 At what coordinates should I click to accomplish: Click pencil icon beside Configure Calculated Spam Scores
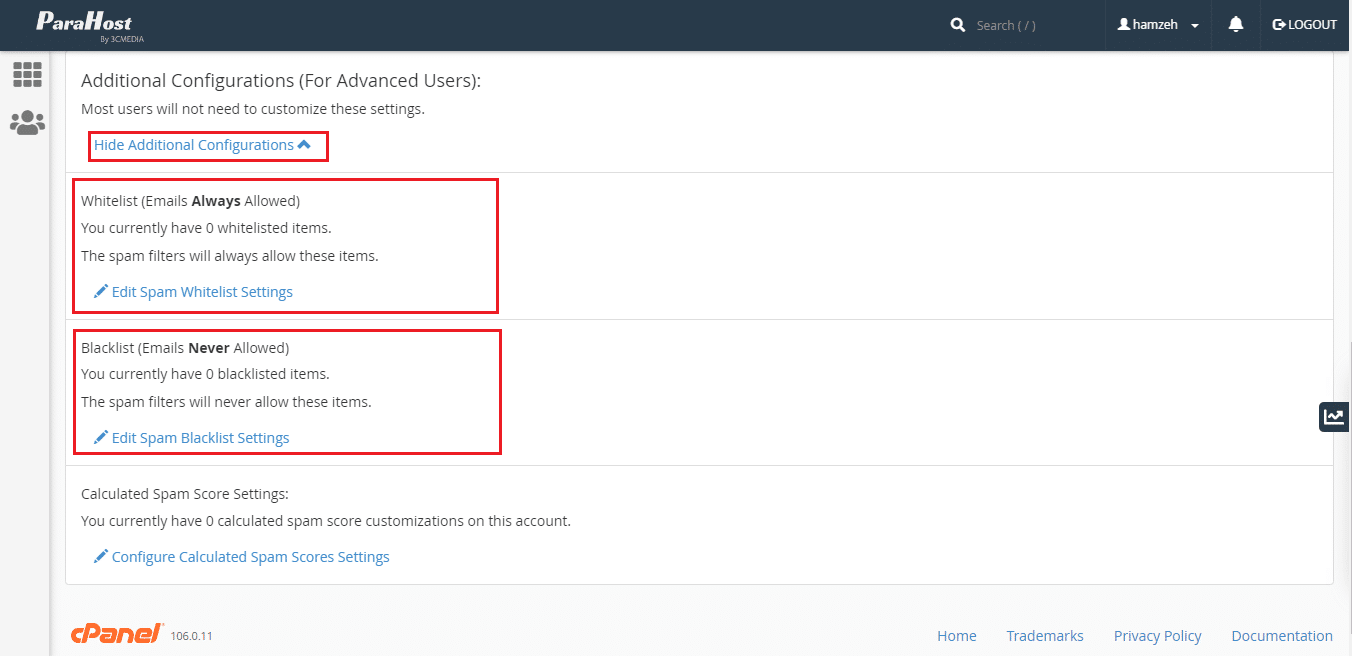click(x=100, y=557)
